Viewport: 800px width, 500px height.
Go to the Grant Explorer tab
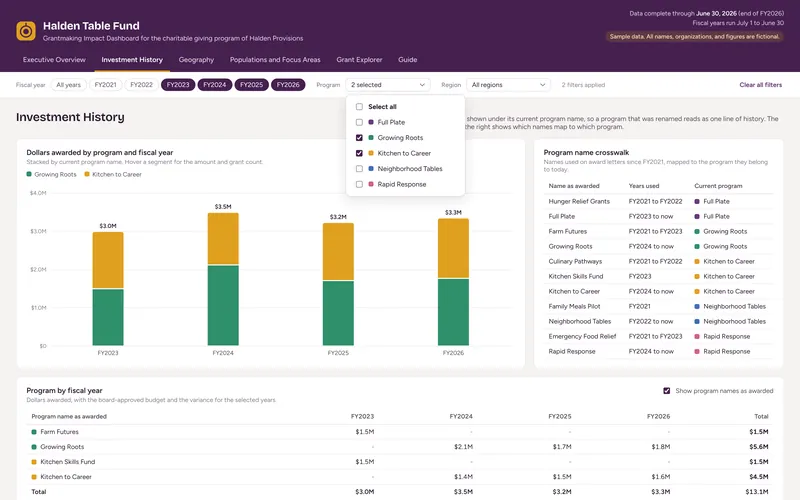tap(359, 60)
